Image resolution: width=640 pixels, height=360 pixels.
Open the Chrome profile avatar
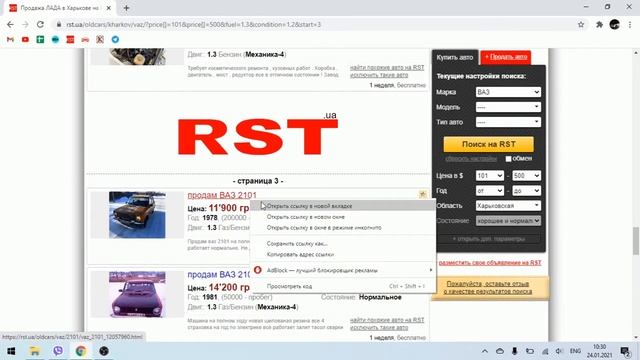[x=615, y=24]
